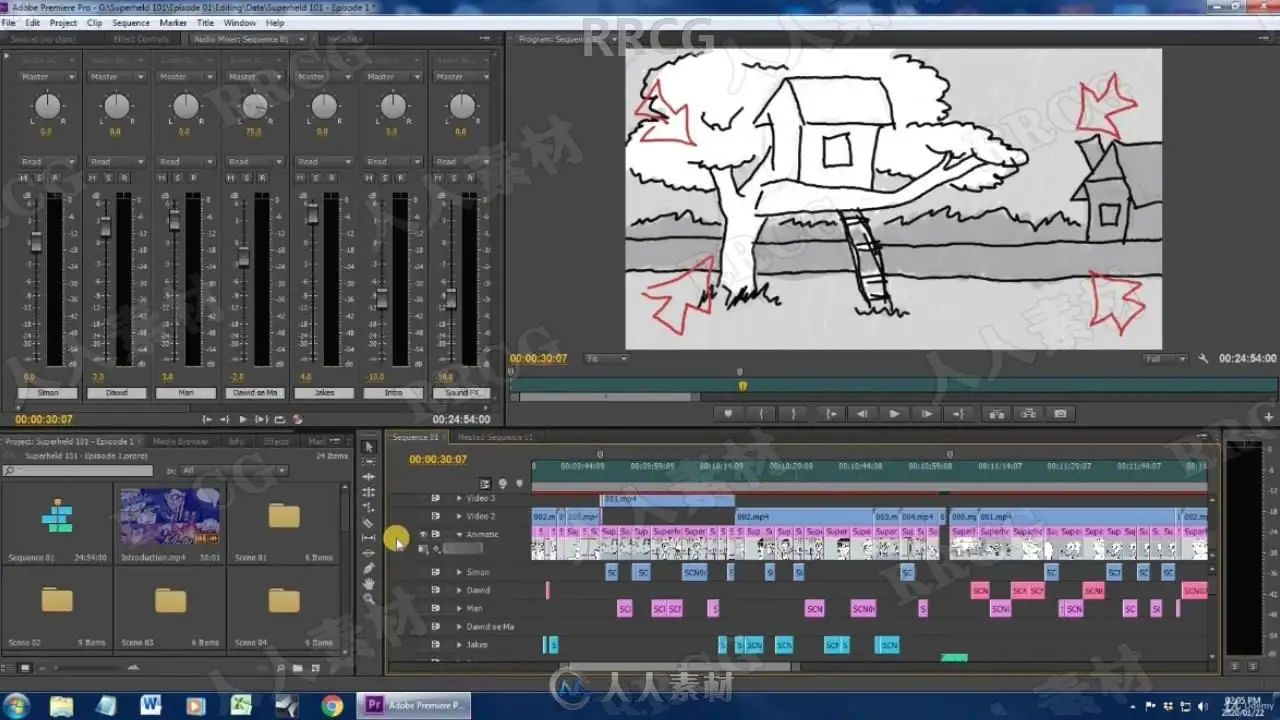The image size is (1280, 720).
Task: Open the Clip menu
Action: 95,23
